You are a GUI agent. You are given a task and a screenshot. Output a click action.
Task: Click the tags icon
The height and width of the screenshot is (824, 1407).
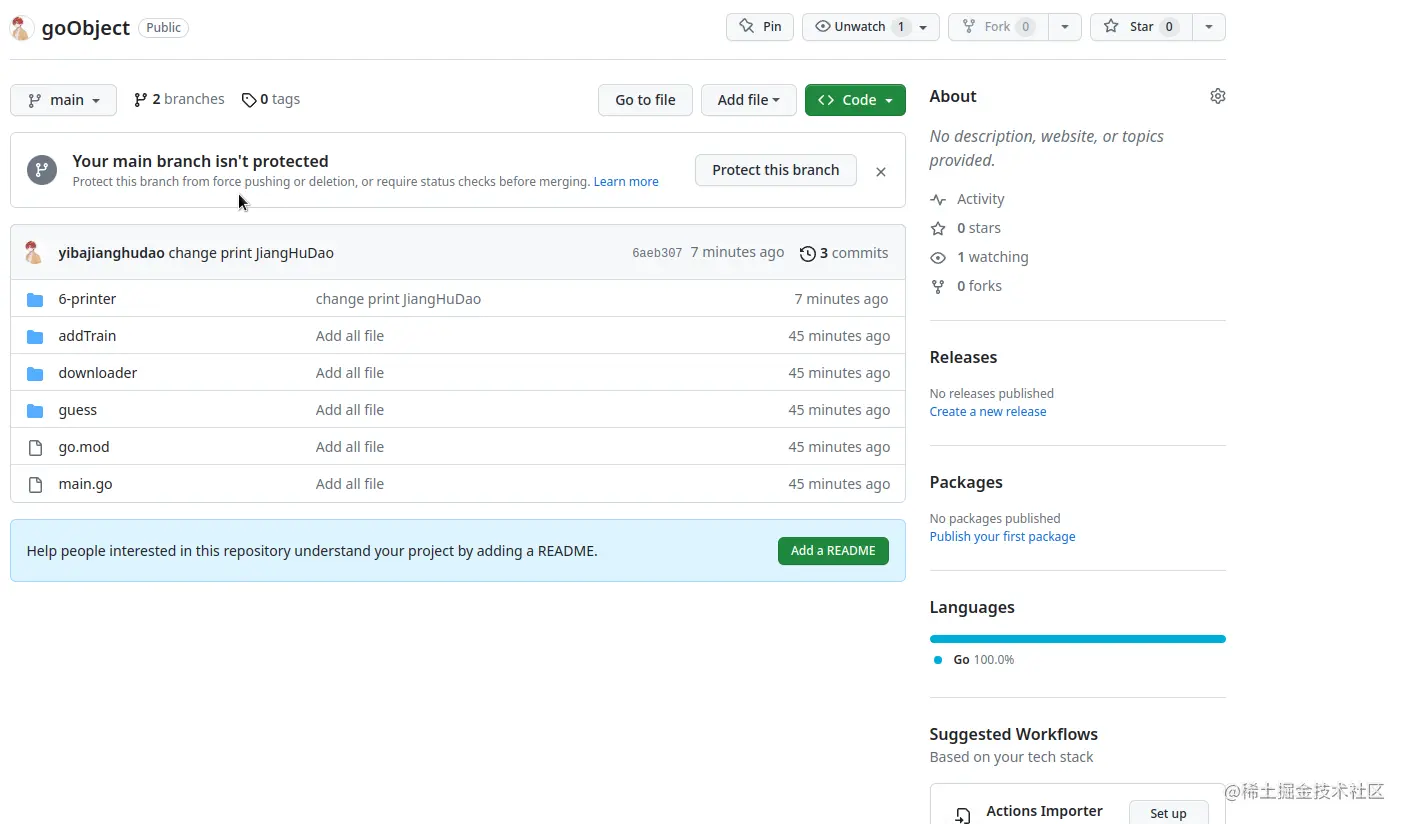coord(249,100)
